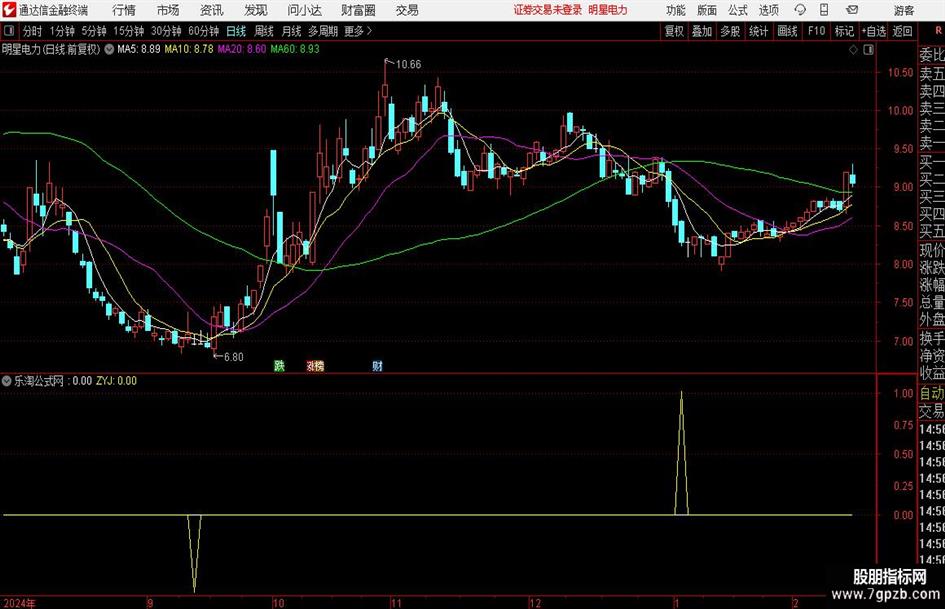The width and height of the screenshot is (945, 609).
Task: Open the 交易 menu
Action: tap(407, 10)
